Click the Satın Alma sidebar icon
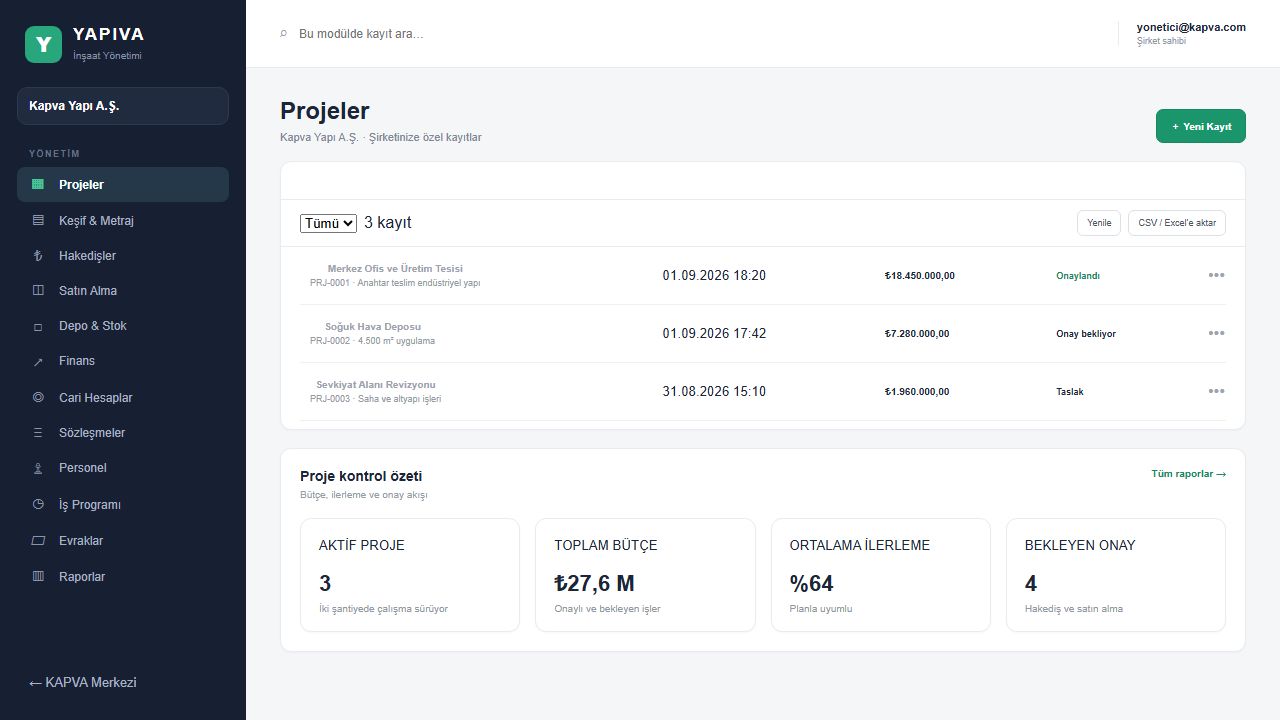The height and width of the screenshot is (720, 1280). (x=38, y=291)
